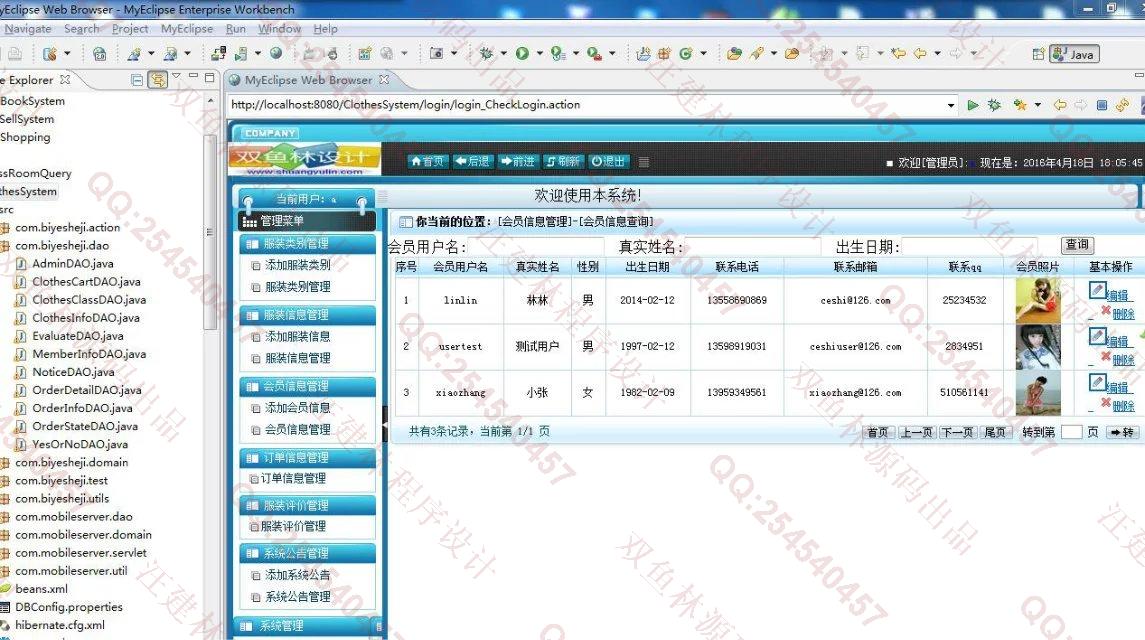The image size is (1145, 640).
Task: Open the Navigate menu
Action: click(x=28, y=28)
